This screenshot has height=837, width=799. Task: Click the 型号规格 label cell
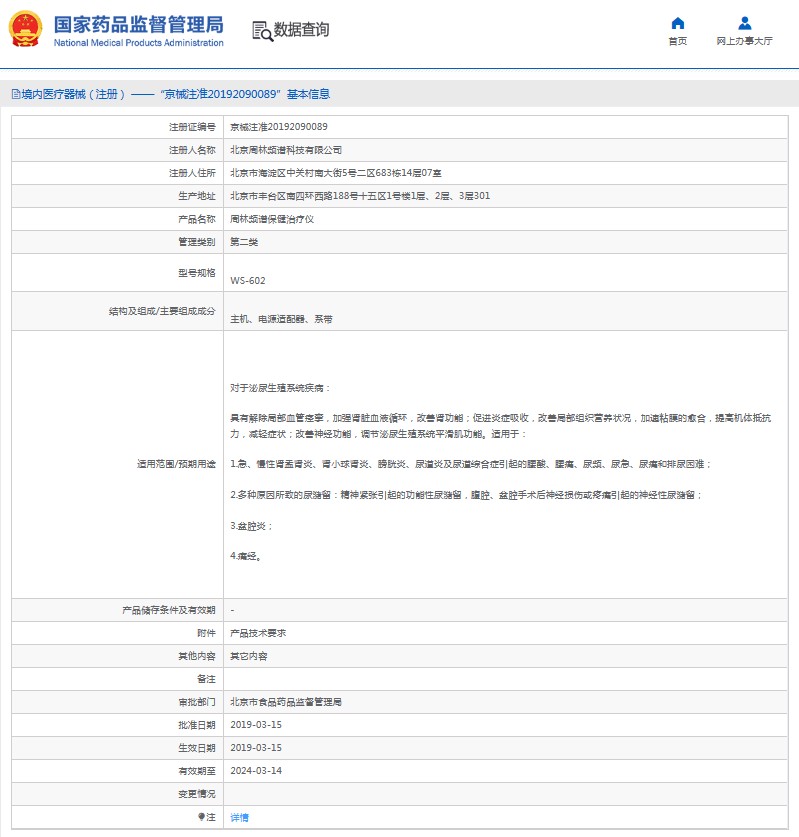coord(117,273)
